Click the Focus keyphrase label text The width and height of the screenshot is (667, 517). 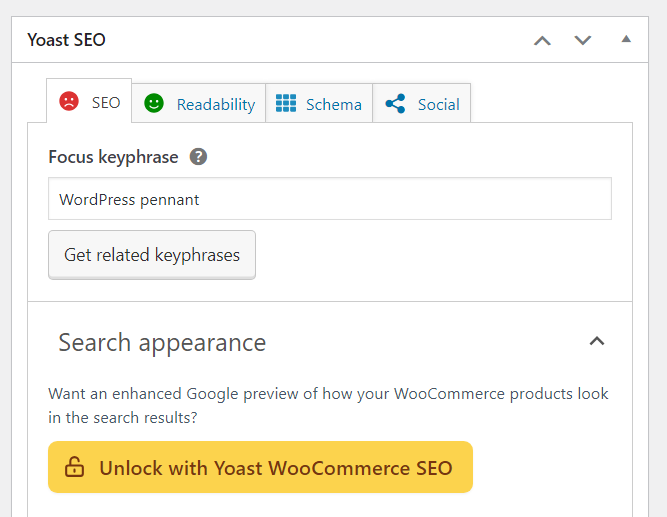113,156
